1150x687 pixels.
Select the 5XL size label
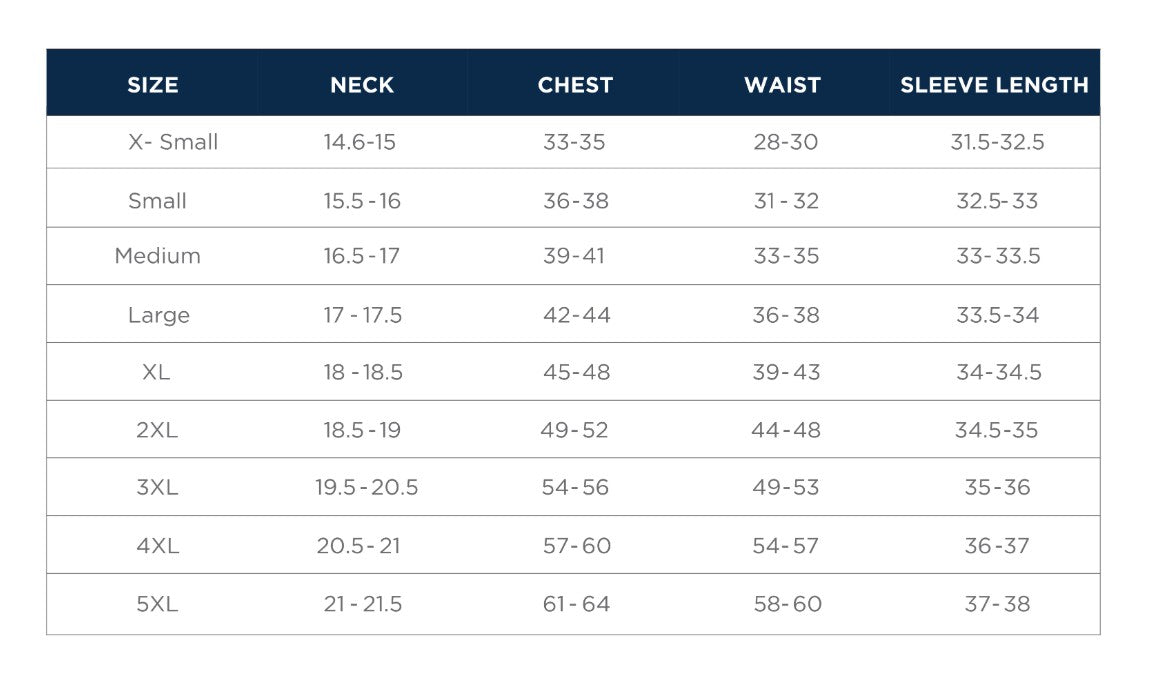157,604
